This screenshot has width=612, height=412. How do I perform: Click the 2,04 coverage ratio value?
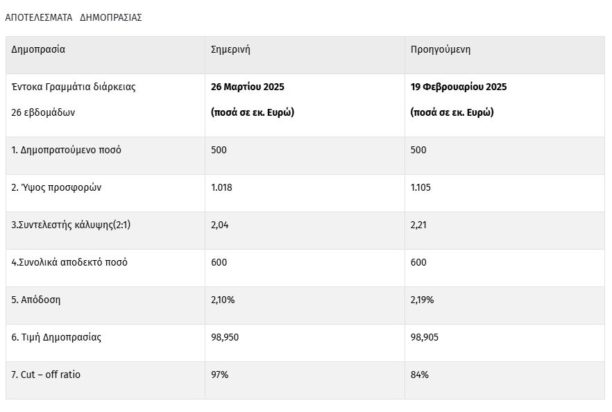click(220, 225)
